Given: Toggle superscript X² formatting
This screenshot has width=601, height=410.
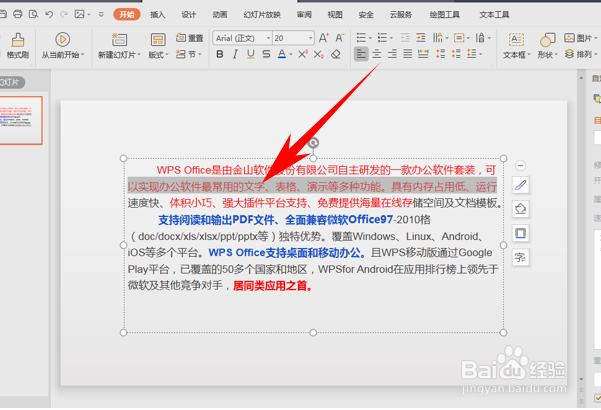Looking at the screenshot, I should coord(303,54).
